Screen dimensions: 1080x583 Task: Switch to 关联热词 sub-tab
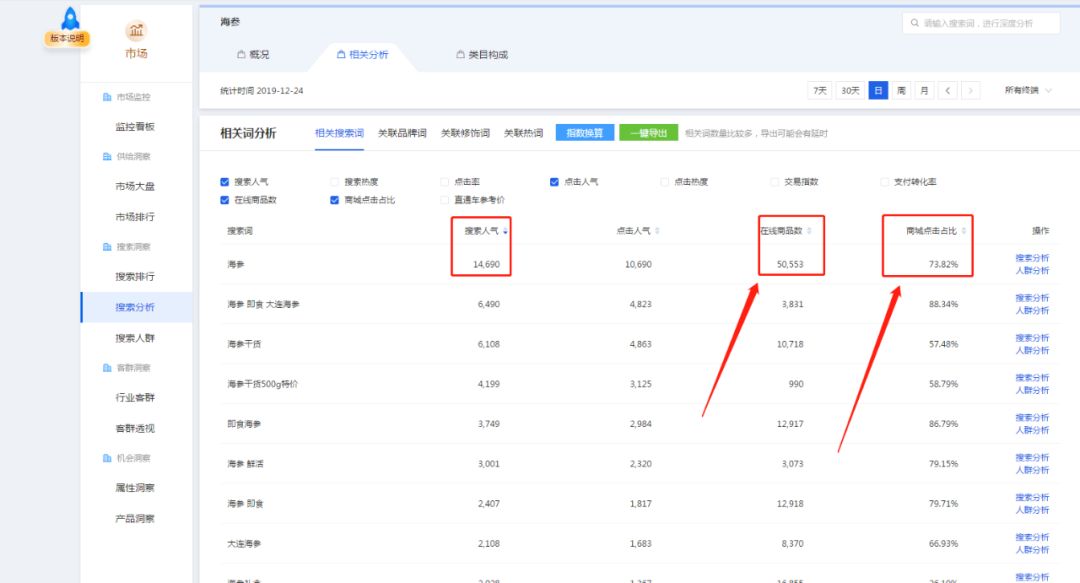point(523,133)
